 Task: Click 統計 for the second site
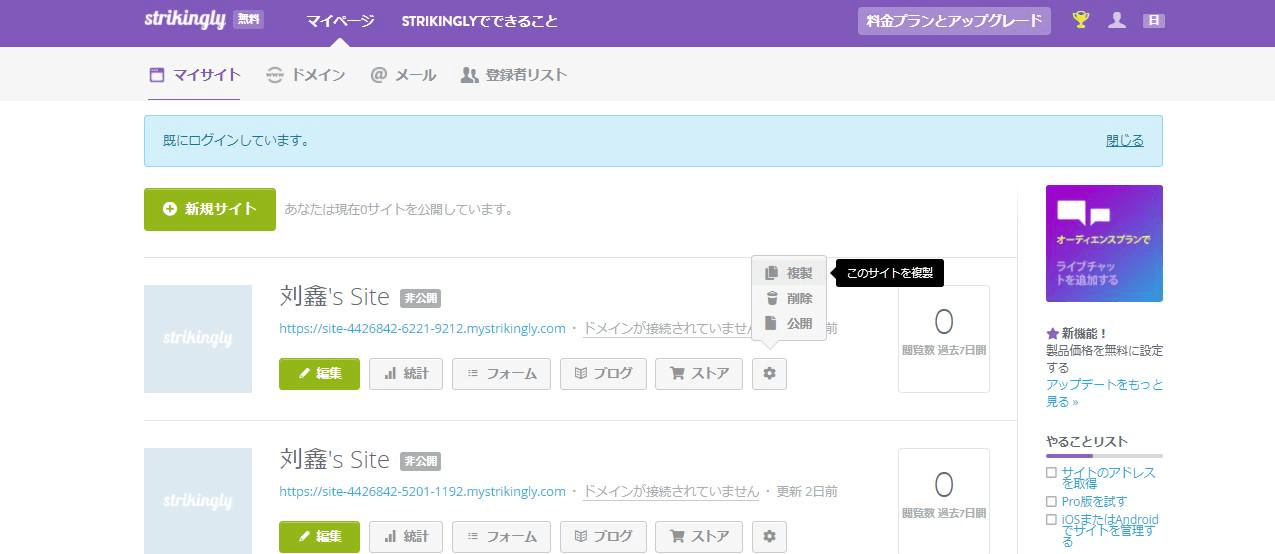[406, 537]
